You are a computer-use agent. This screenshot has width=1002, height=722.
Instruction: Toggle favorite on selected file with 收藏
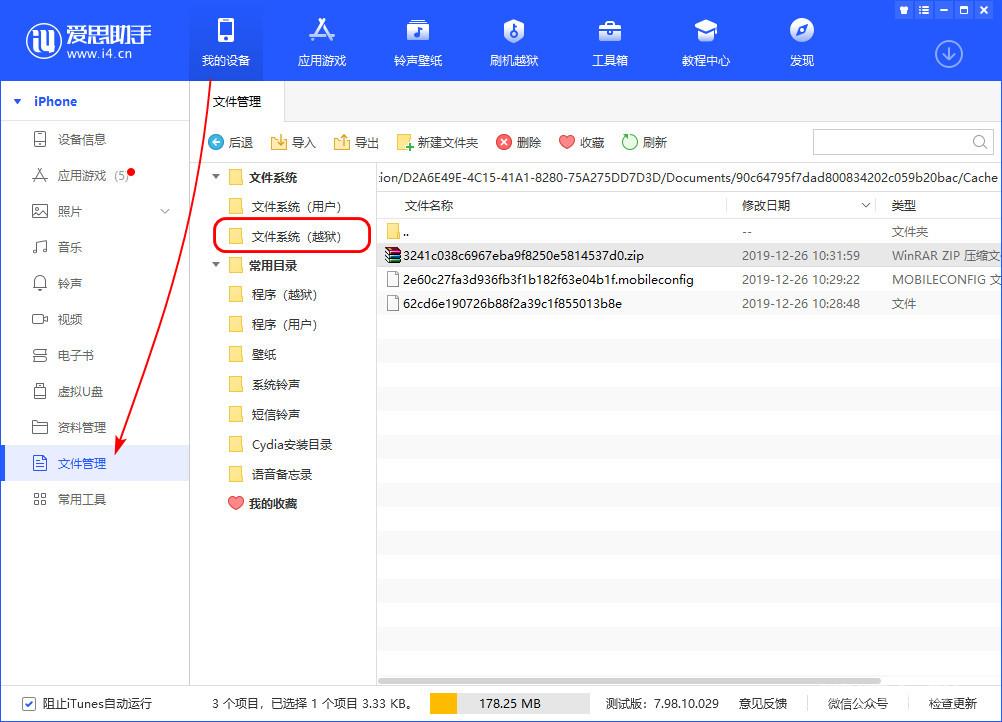[581, 142]
